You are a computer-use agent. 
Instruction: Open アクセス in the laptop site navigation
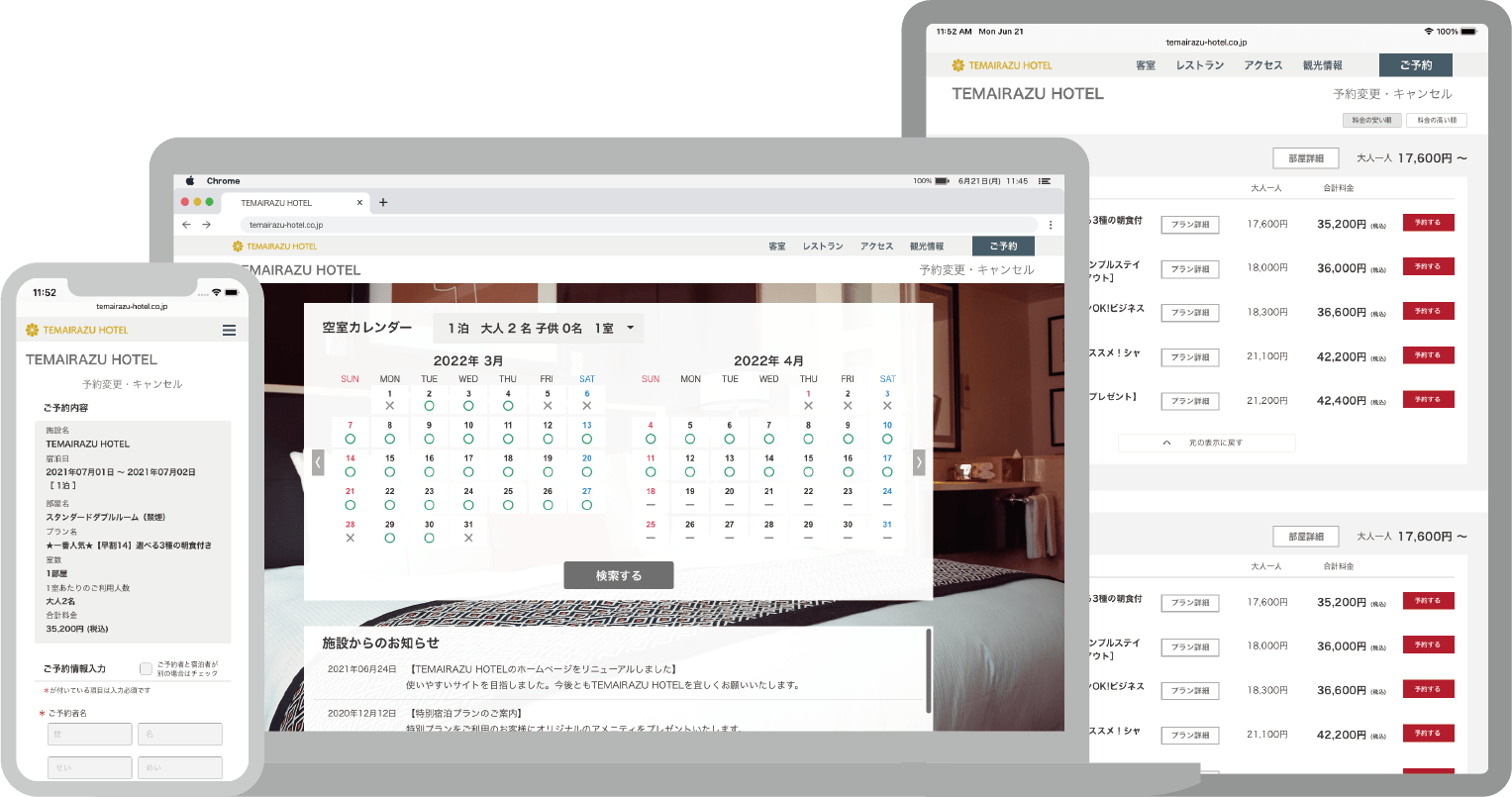(876, 247)
